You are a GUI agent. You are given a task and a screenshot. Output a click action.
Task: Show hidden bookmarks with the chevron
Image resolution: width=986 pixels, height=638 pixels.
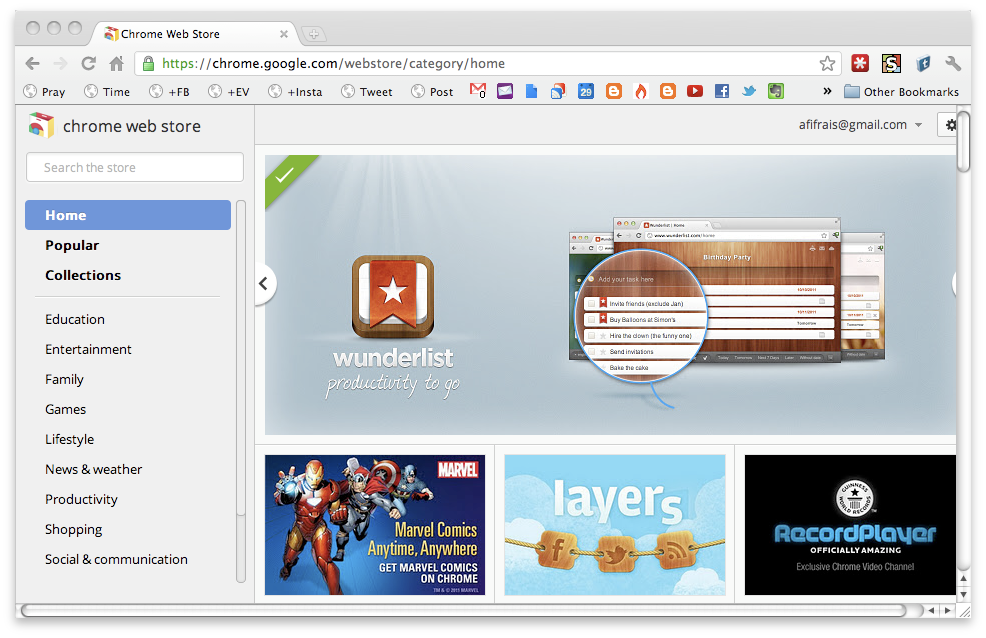(828, 91)
